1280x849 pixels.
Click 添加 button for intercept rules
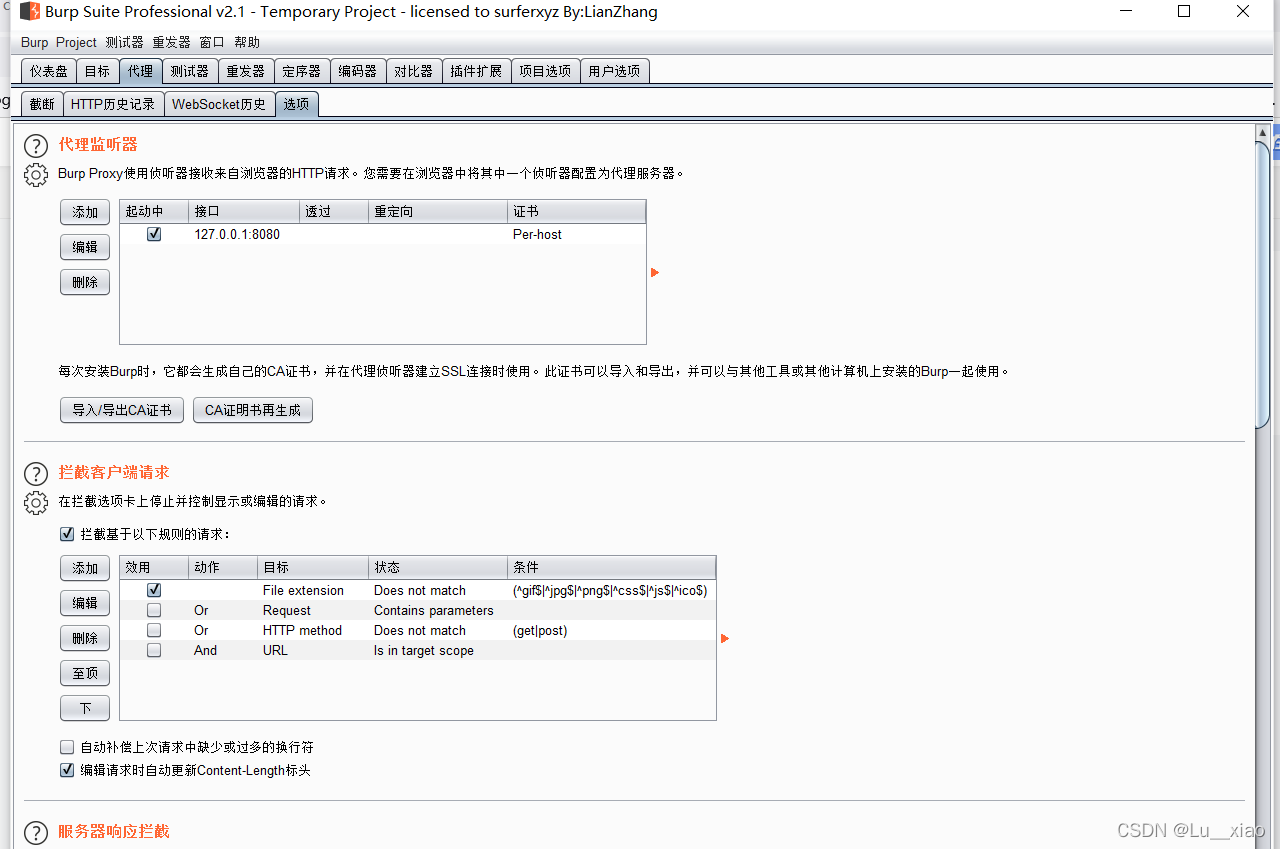point(85,568)
